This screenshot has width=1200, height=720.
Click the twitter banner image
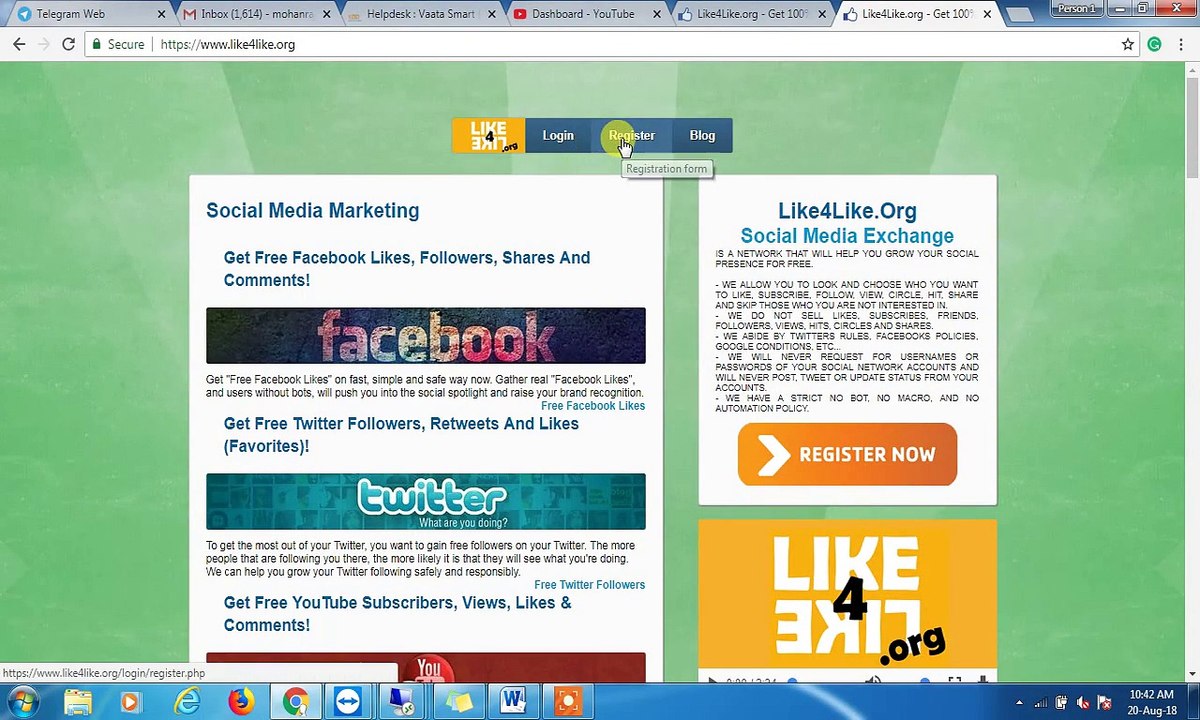pyautogui.click(x=426, y=502)
